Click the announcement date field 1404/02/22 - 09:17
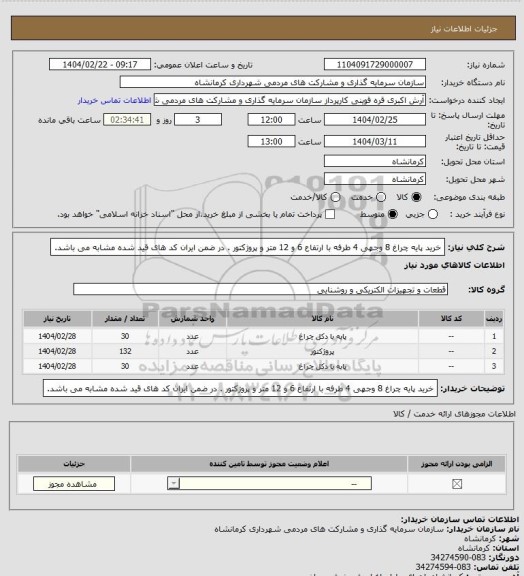This screenshot has height=576, width=524. 100,64
